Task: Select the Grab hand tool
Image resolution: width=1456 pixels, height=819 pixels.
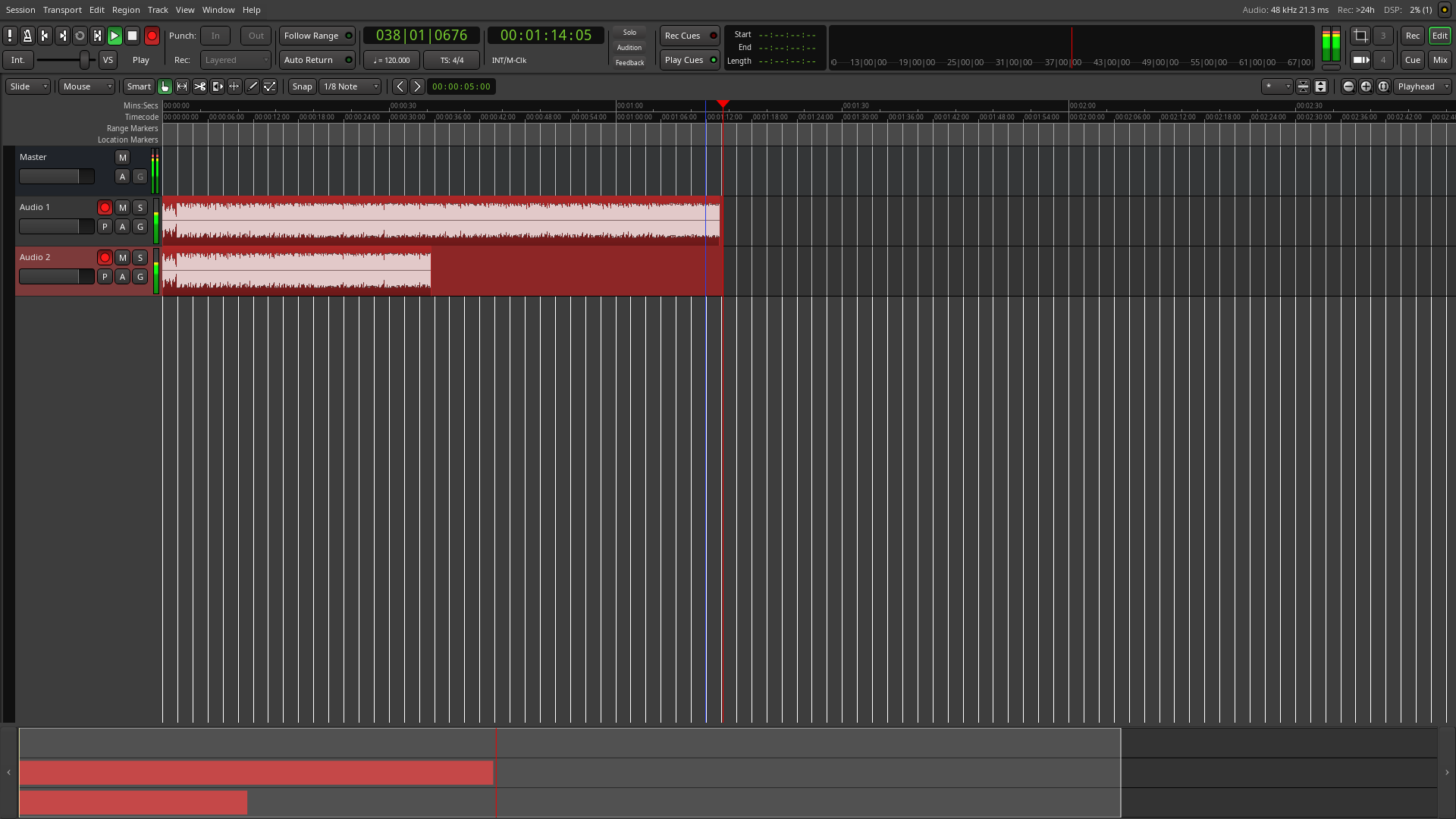Action: [x=165, y=86]
